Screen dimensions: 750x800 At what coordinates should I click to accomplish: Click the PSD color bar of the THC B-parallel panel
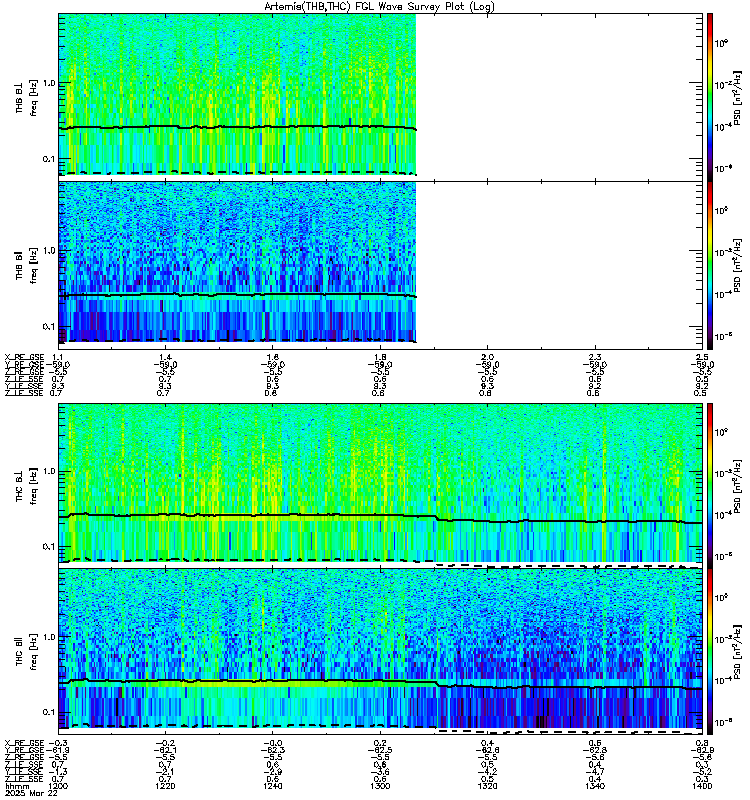710,652
